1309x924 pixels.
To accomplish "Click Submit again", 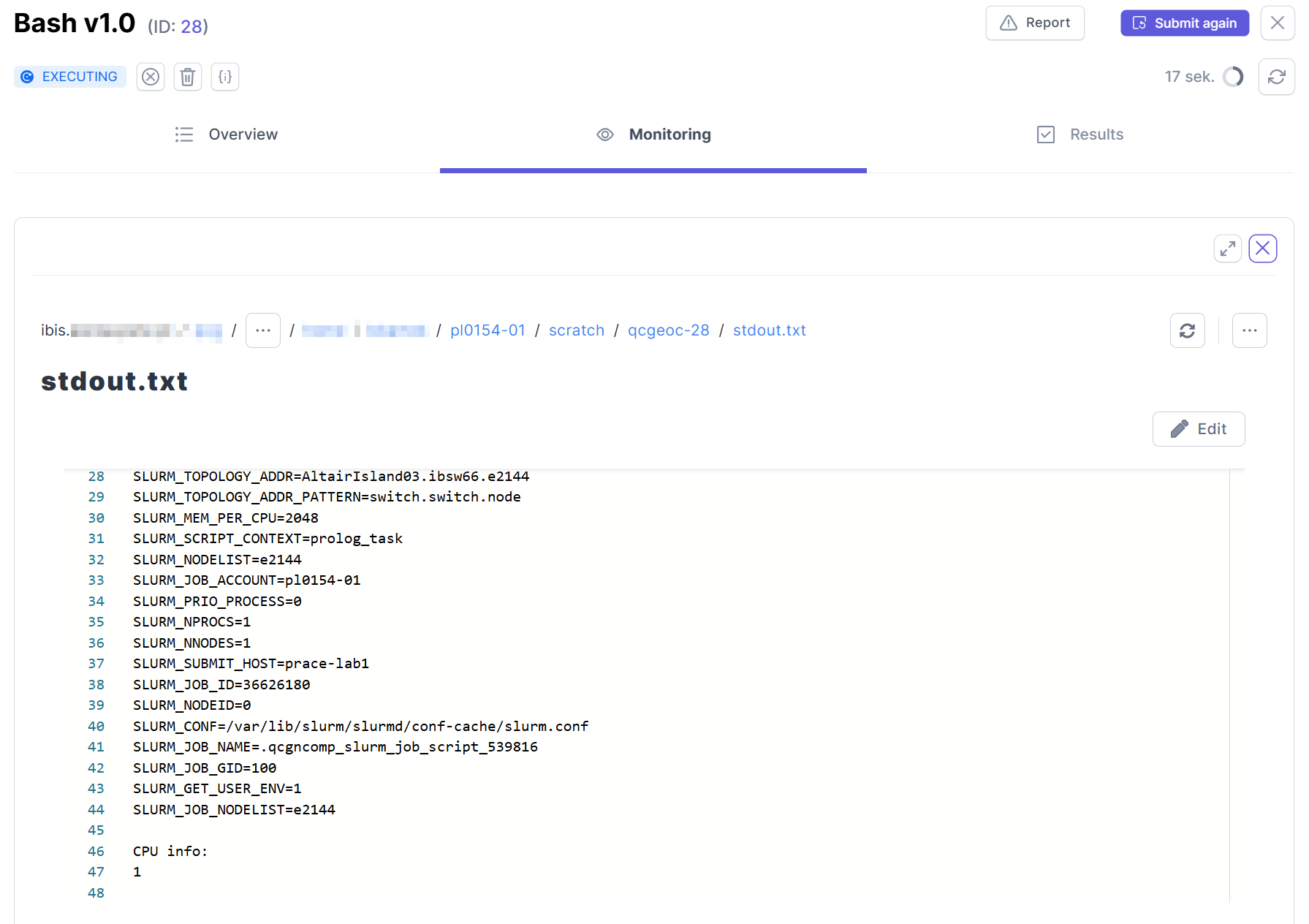I will coord(1185,23).
